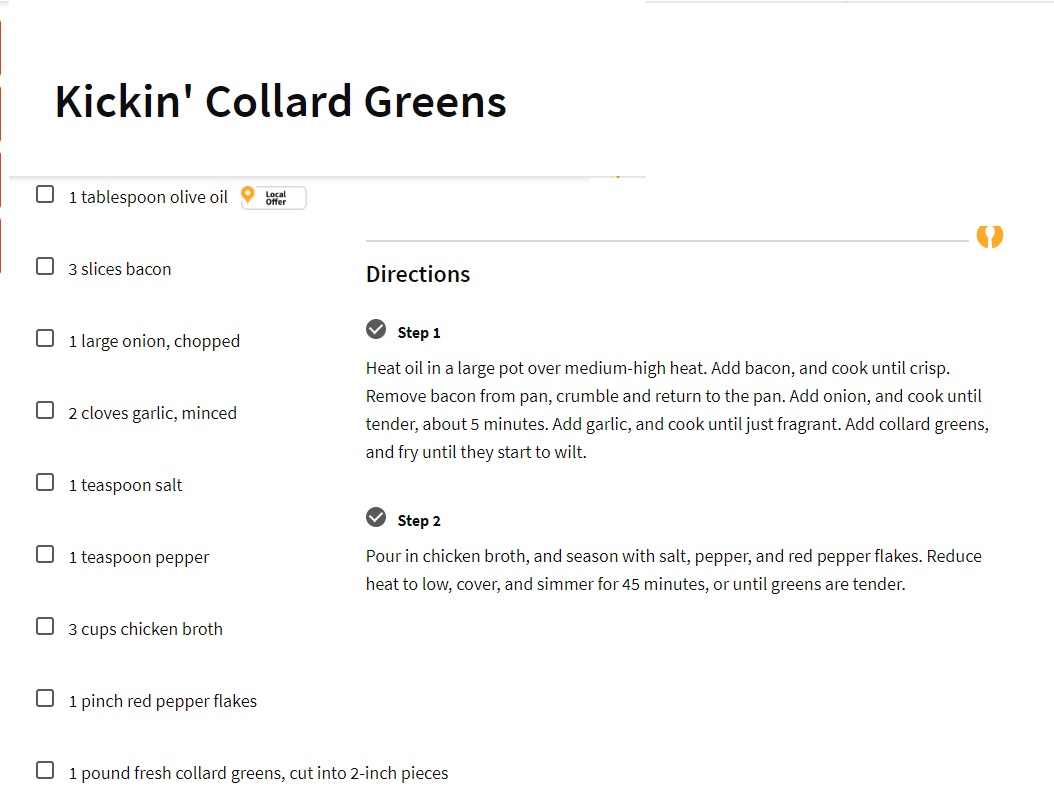
Task: Click the Step 1 label
Action: pyautogui.click(x=419, y=333)
